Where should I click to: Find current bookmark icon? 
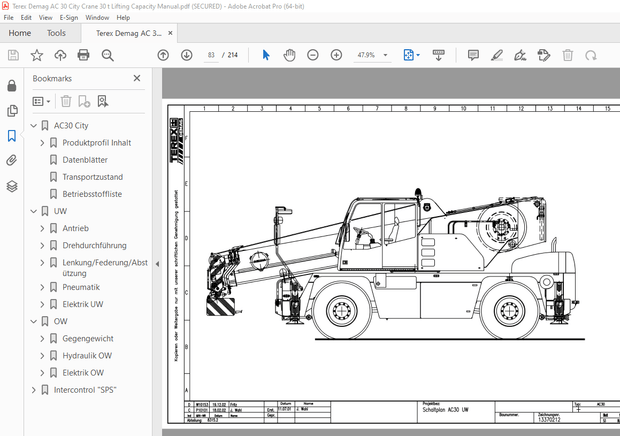click(103, 102)
